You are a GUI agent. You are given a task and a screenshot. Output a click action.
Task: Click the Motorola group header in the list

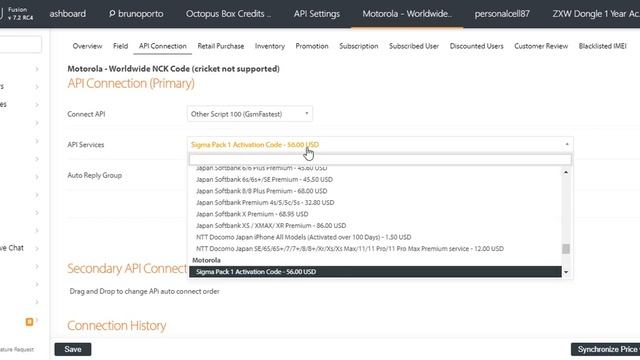(206, 260)
